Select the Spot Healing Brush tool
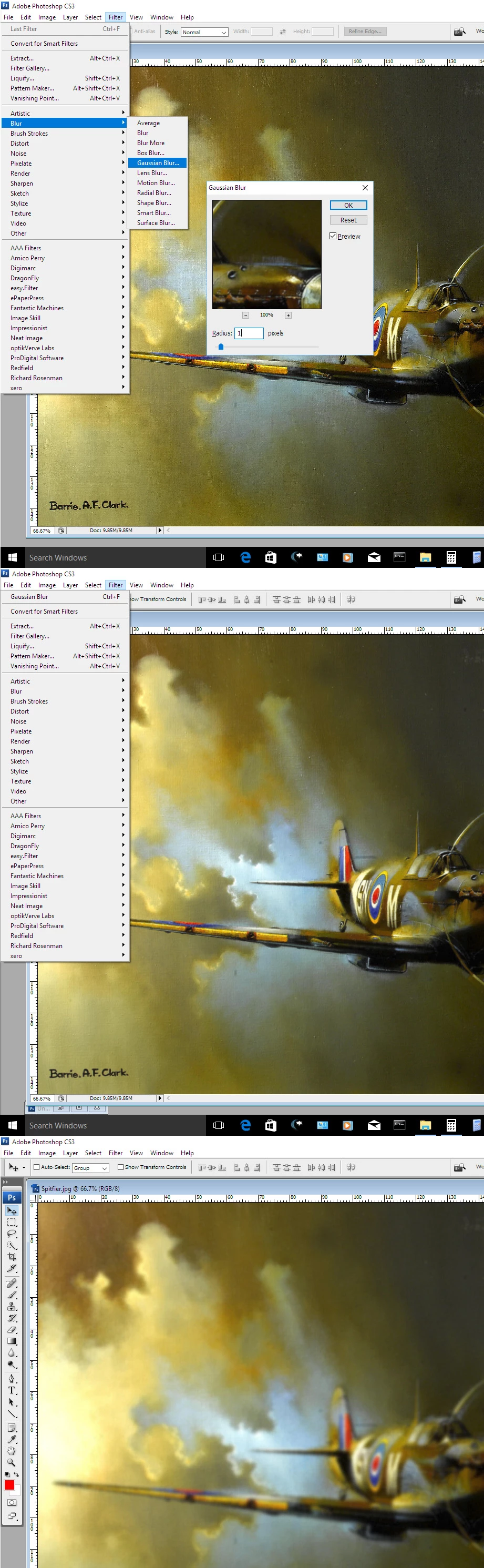Image resolution: width=484 pixels, height=1568 pixels. click(12, 1283)
